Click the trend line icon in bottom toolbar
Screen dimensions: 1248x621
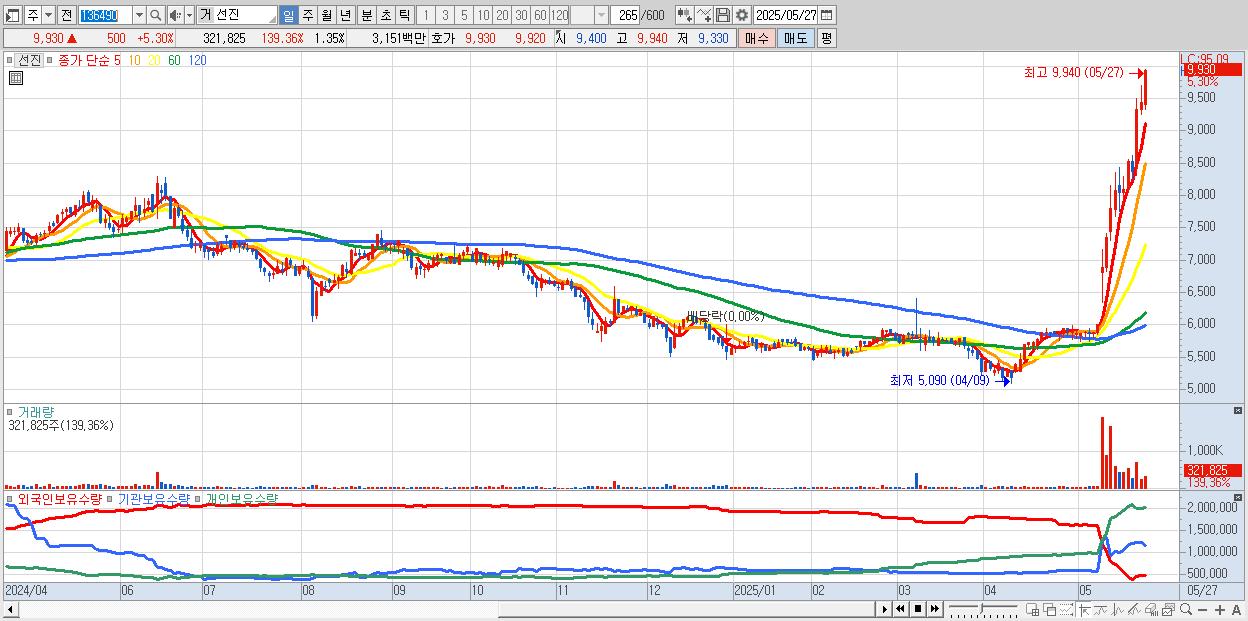(1102, 610)
